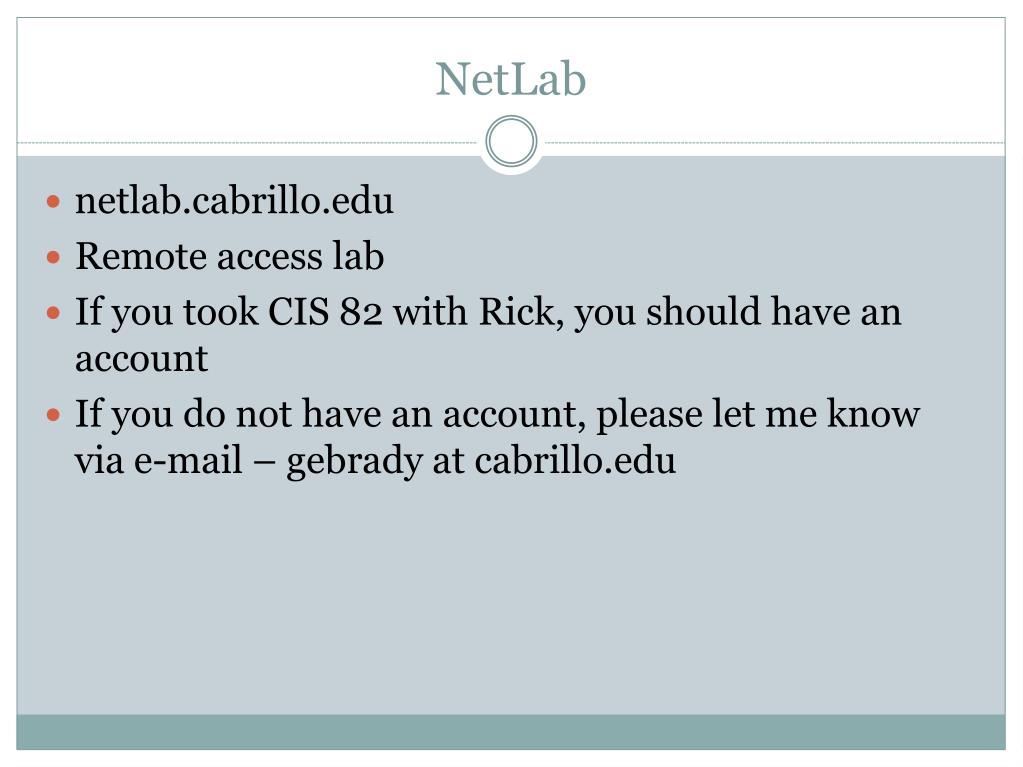This screenshot has height=767, width=1023.
Task: Click the teal footer bar
Action: [511, 732]
